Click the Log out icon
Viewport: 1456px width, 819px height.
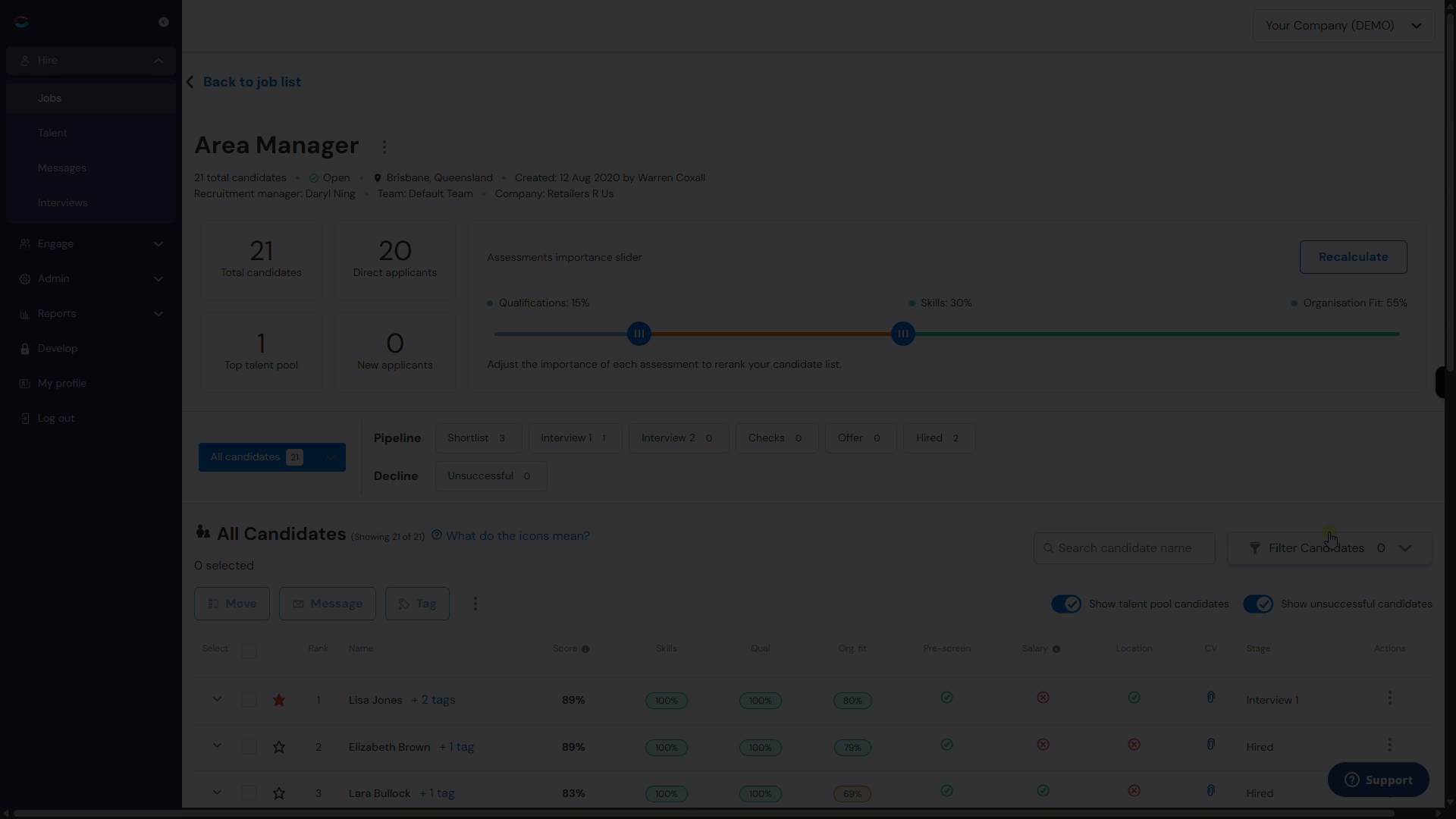click(x=25, y=419)
